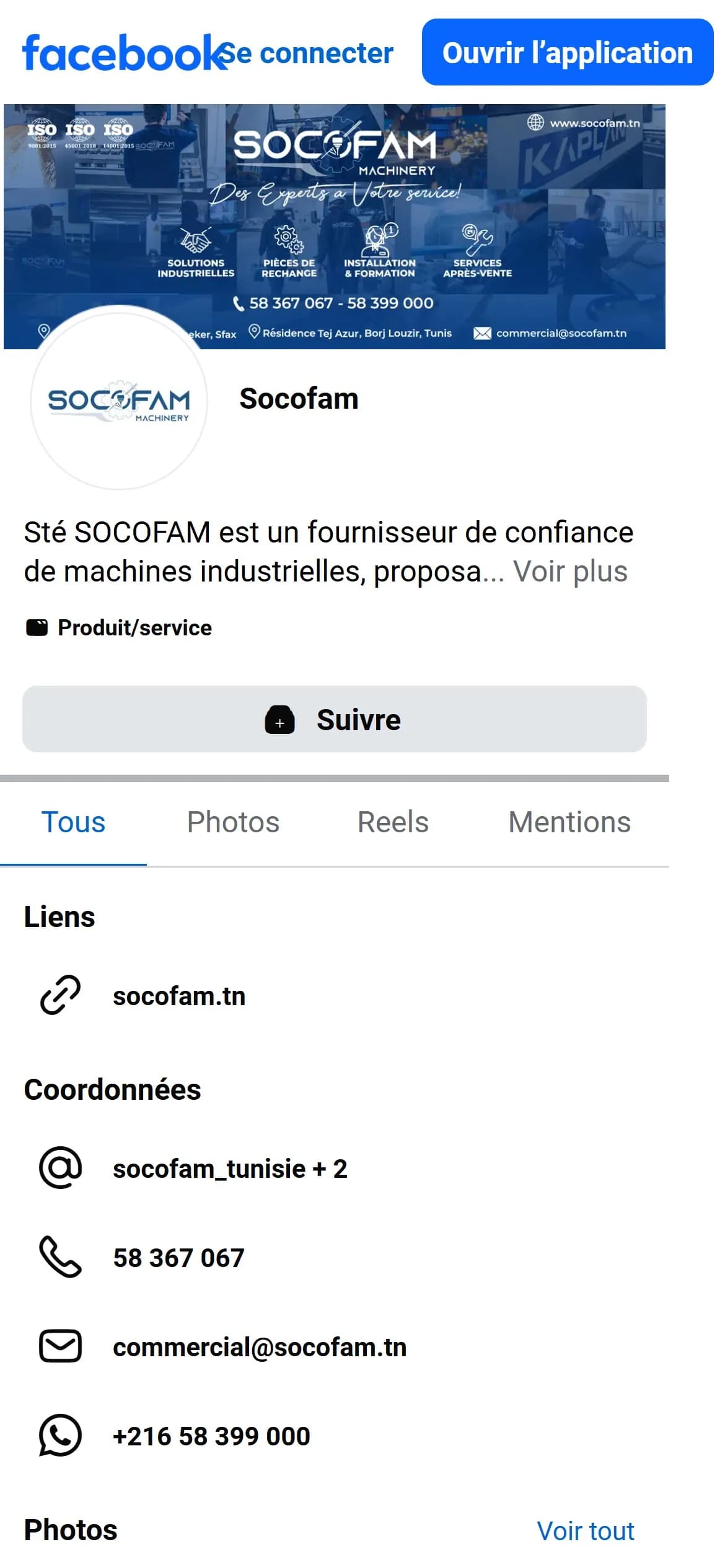Select the Tous tab
This screenshot has height=1568, width=725.
[73, 822]
